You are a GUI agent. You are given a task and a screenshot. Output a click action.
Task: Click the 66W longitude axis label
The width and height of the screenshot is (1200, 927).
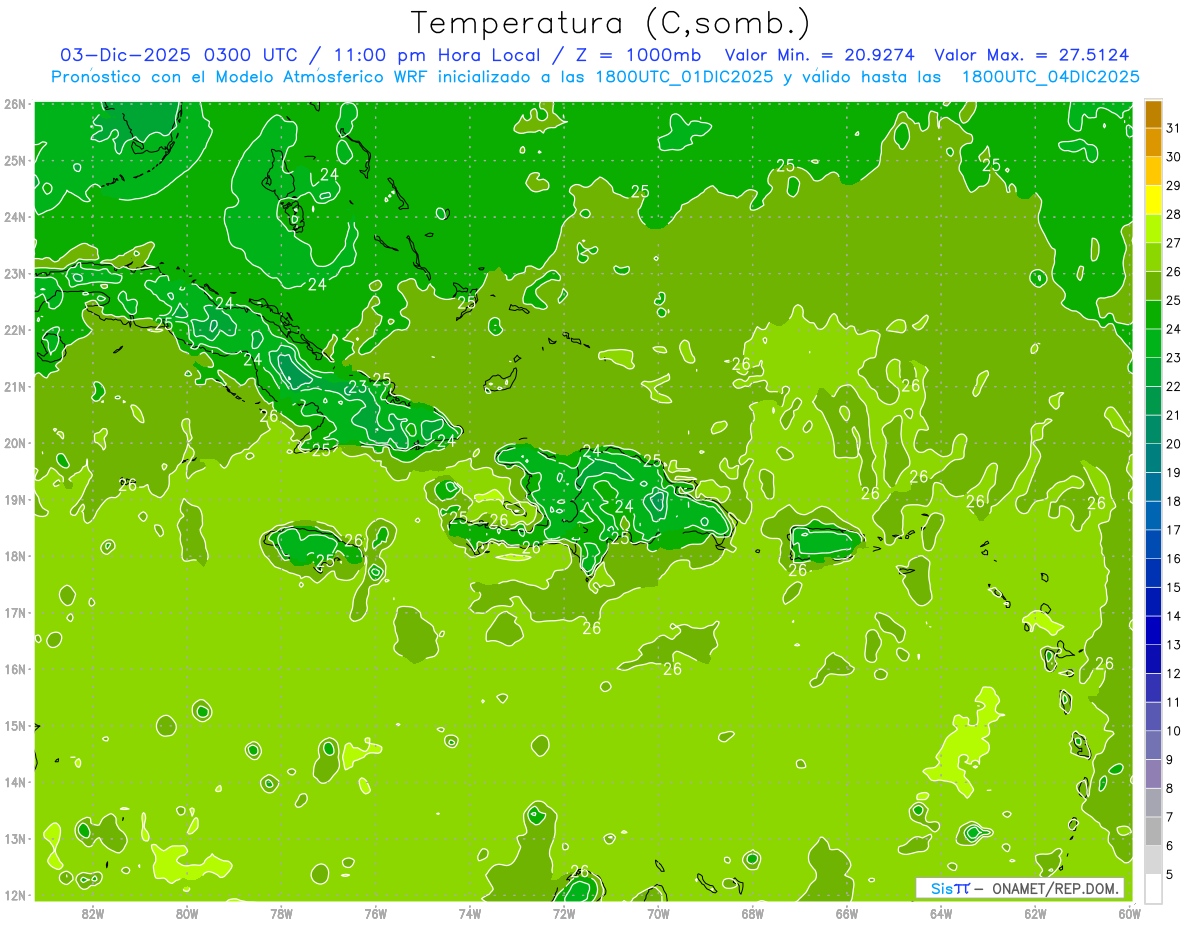(x=847, y=913)
